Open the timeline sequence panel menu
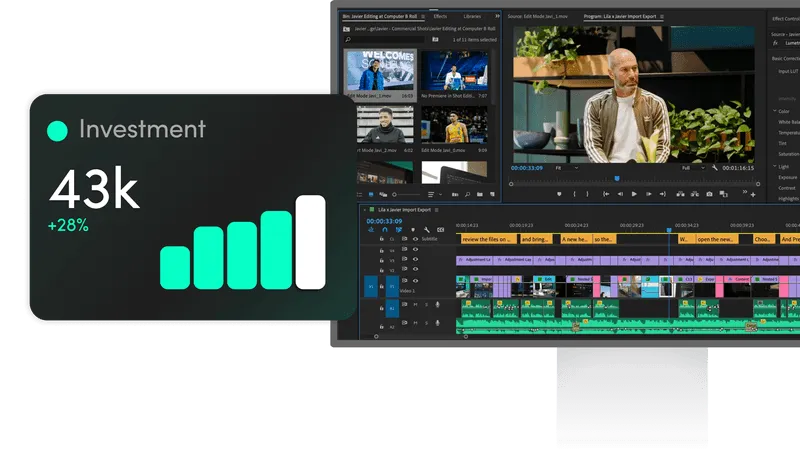The width and height of the screenshot is (800, 450). click(x=436, y=210)
